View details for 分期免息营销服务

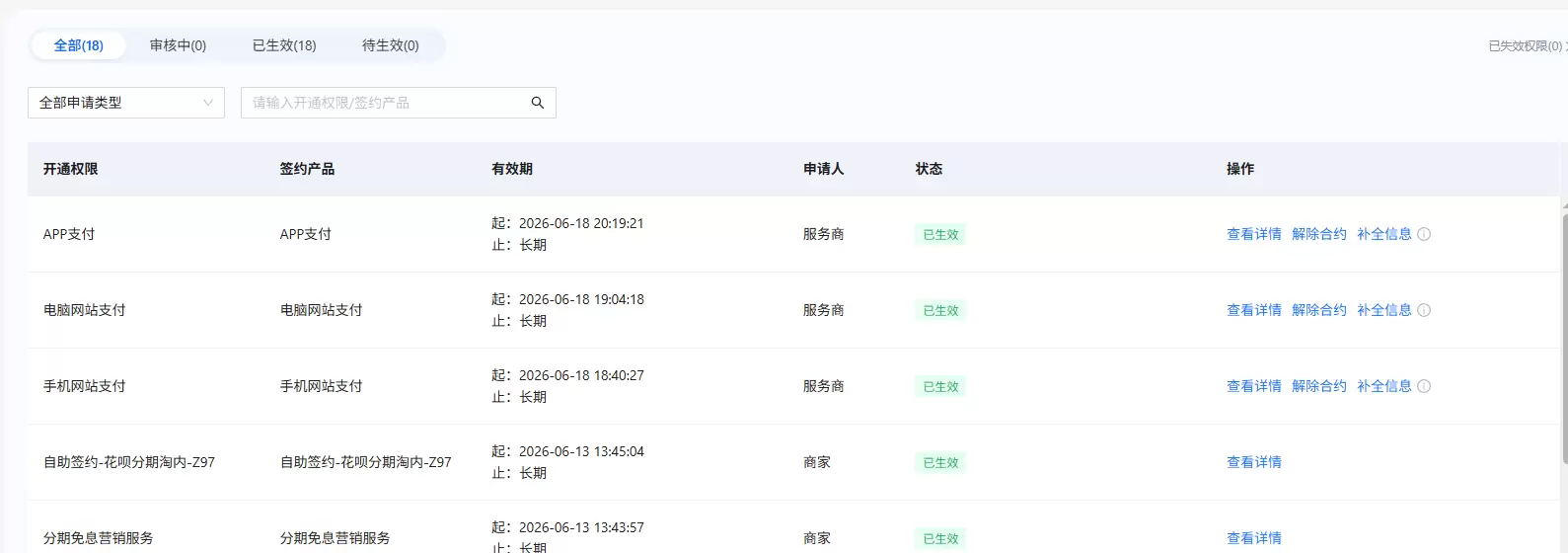click(x=1254, y=538)
